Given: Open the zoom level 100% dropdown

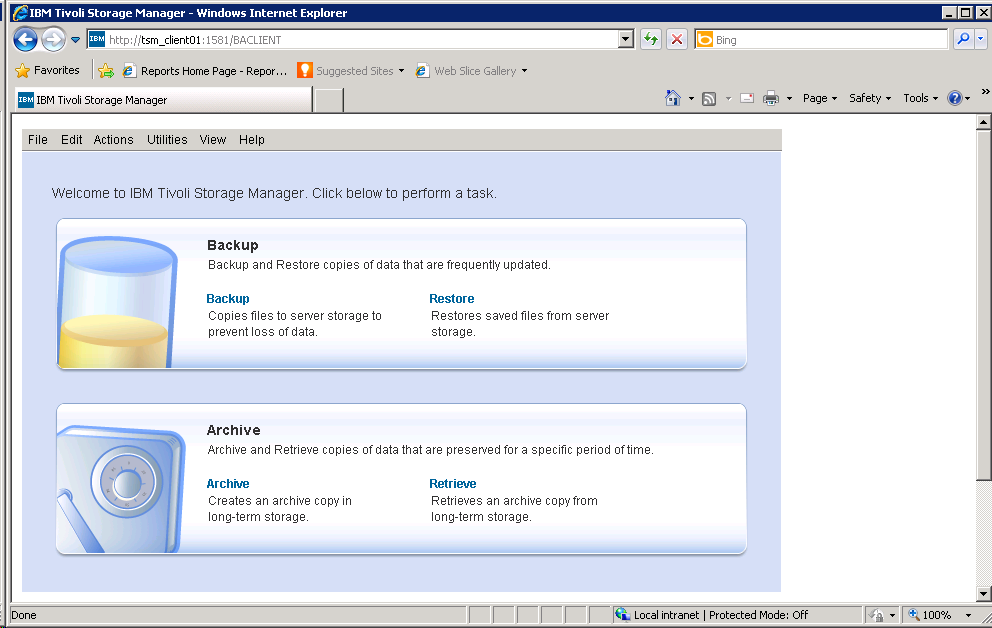Looking at the screenshot, I should click(x=967, y=615).
